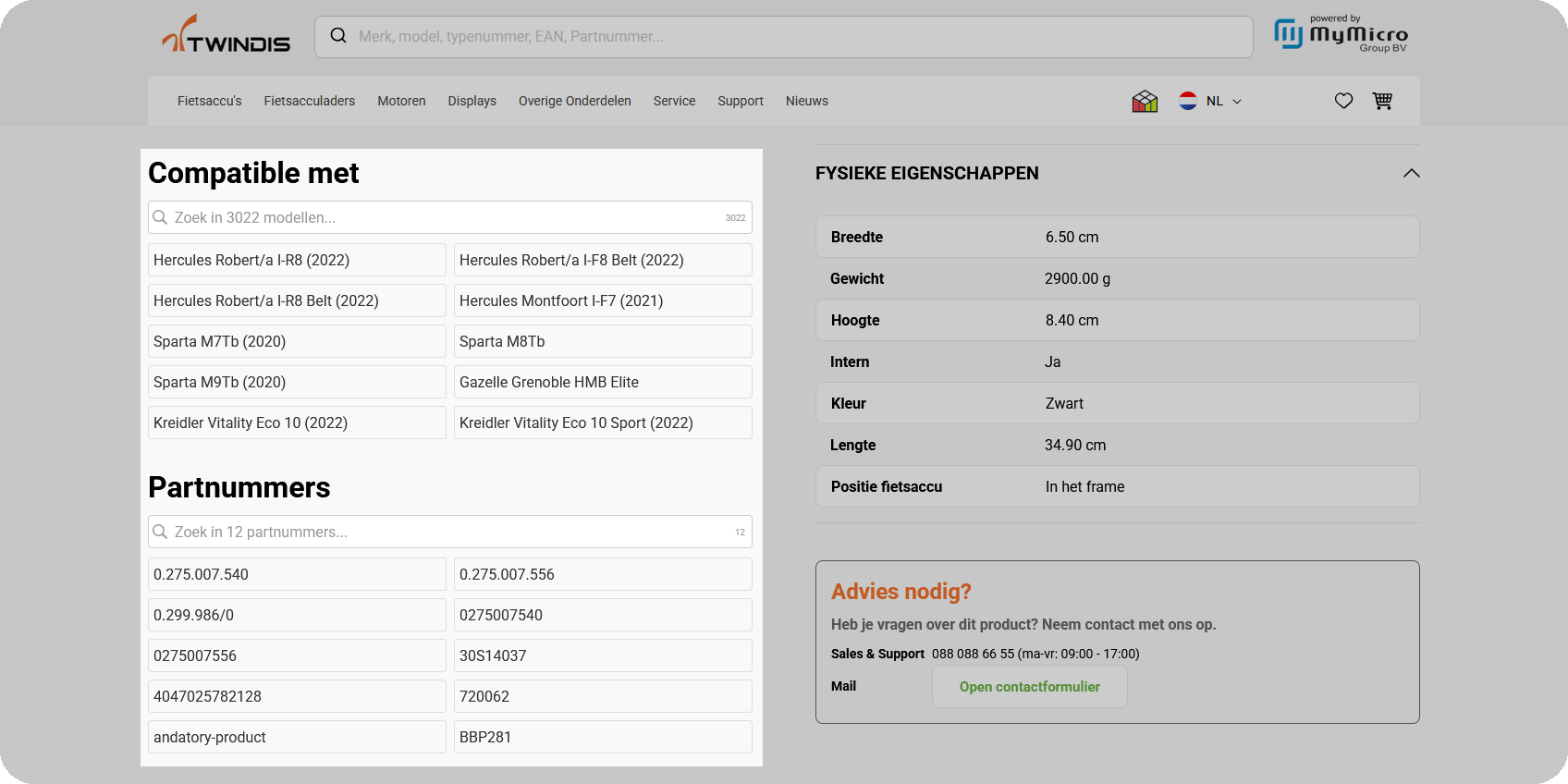Image resolution: width=1568 pixels, height=784 pixels.
Task: Click Open contactformulier button
Action: click(1029, 687)
